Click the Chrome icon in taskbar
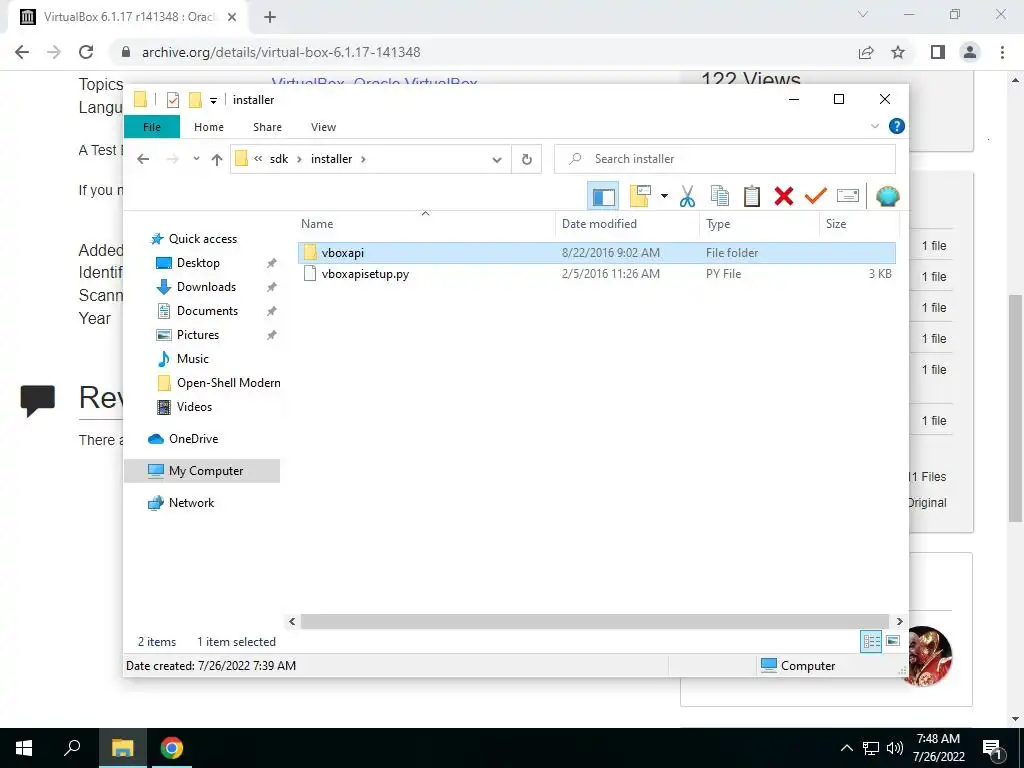 pos(172,748)
